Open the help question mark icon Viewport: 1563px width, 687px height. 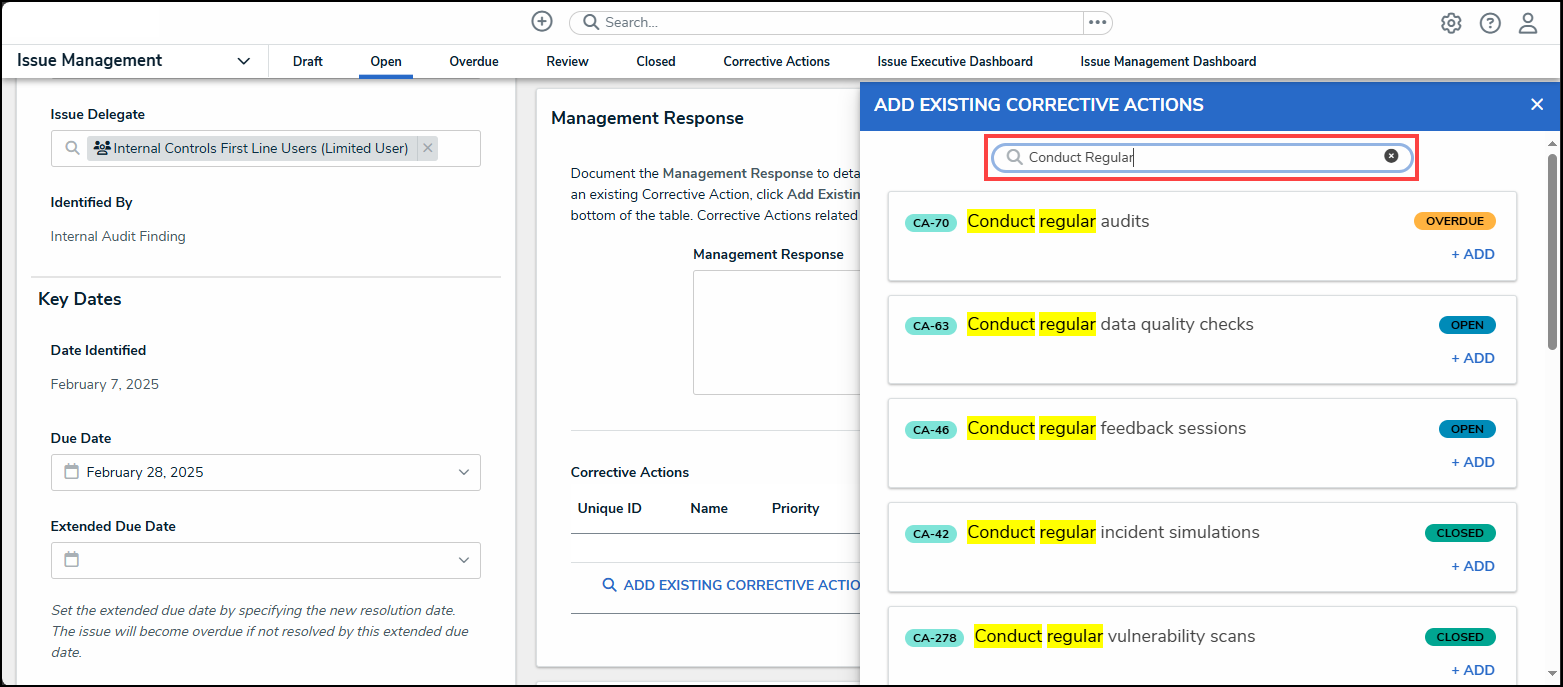(x=1490, y=23)
